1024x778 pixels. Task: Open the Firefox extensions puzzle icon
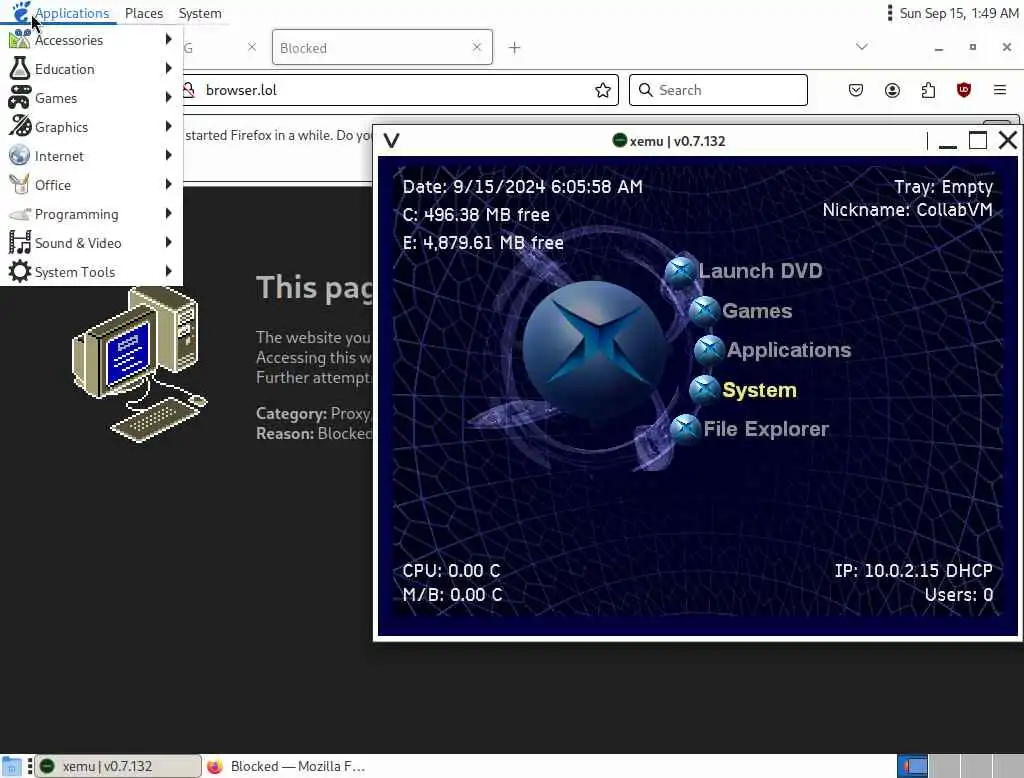pyautogui.click(x=928, y=90)
